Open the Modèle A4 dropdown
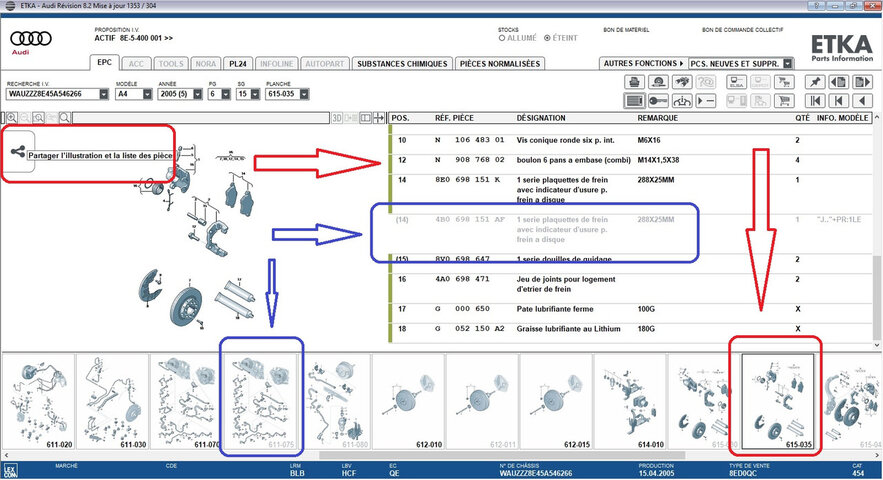Screen dimensions: 883x480 [147, 94]
